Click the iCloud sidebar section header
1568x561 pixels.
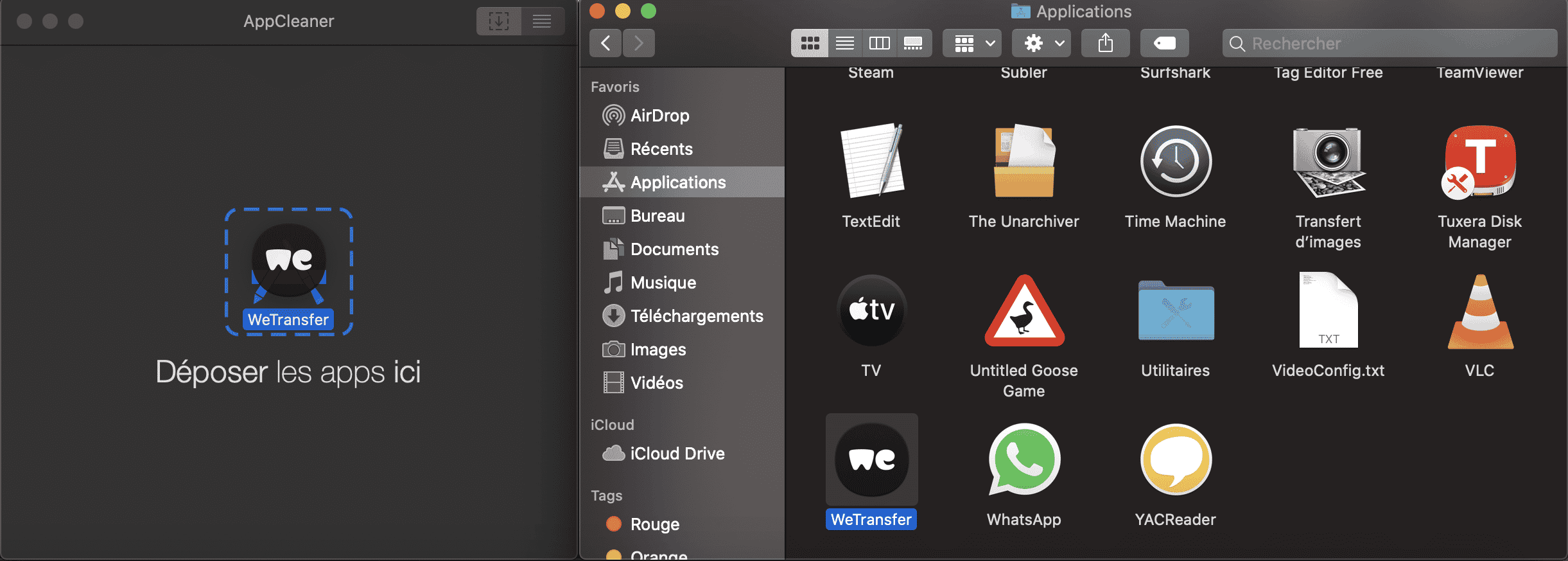click(613, 425)
